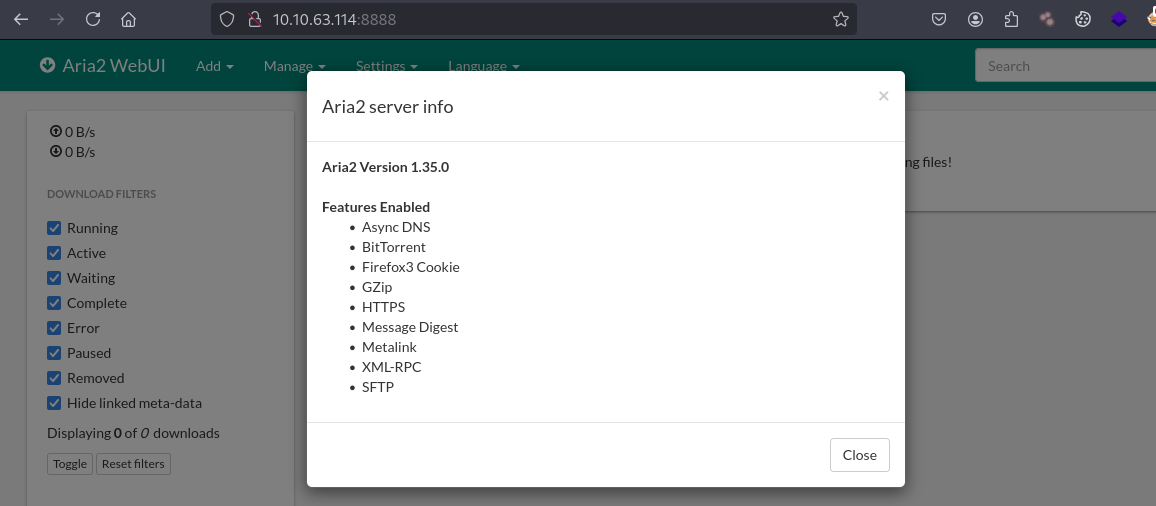Bookmark this page with the star icon
This screenshot has height=506, width=1156.
pyautogui.click(x=840, y=19)
